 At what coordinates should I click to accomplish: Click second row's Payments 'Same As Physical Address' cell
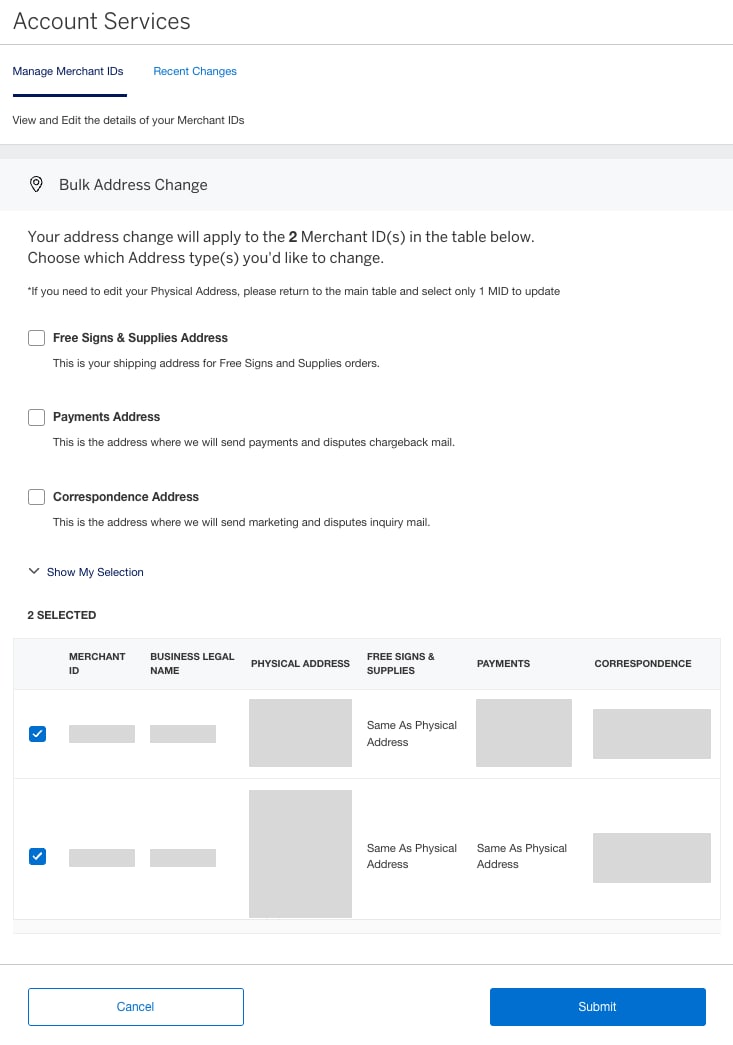click(521, 856)
